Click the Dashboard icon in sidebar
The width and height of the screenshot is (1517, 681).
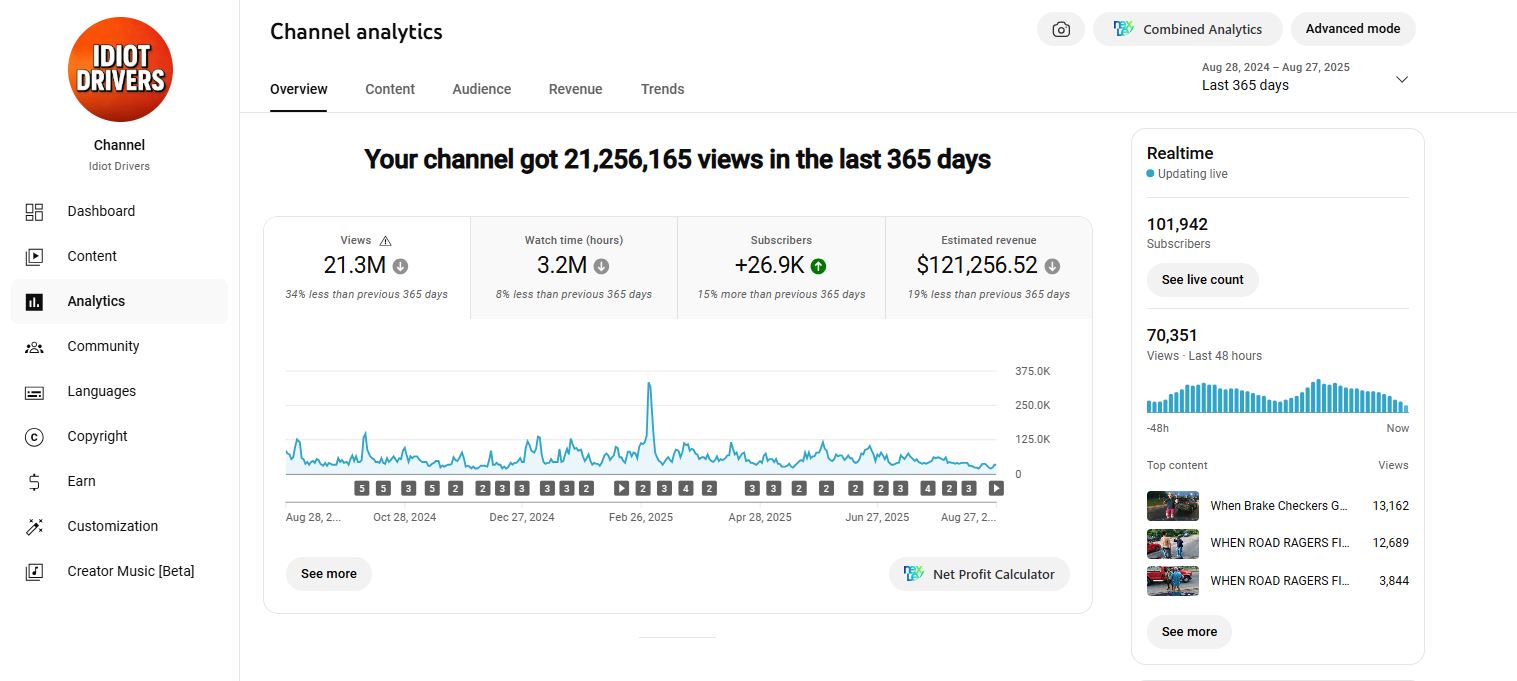point(34,211)
